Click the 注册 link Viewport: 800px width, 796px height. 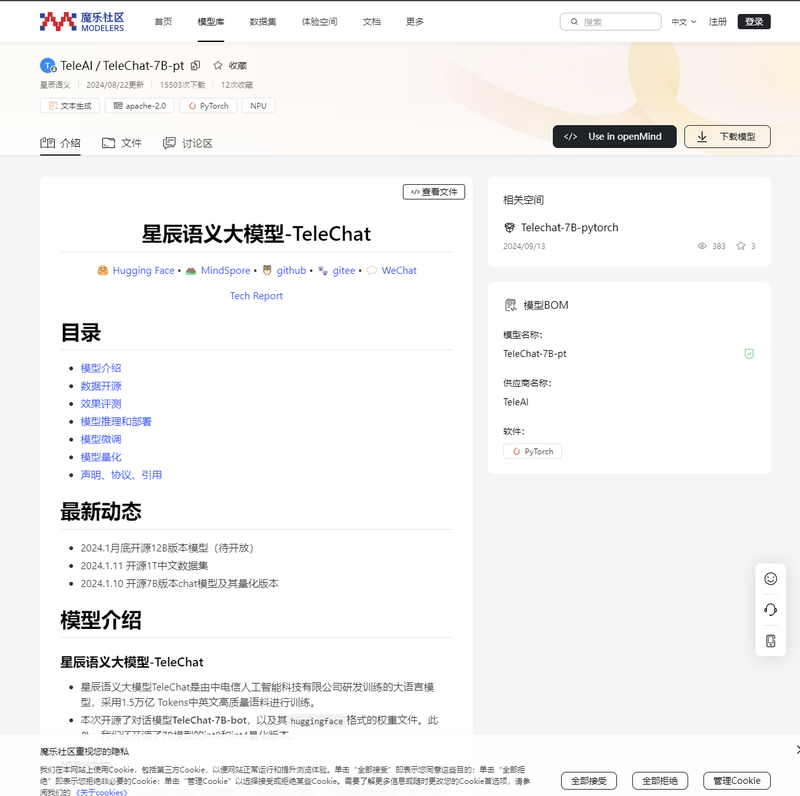pyautogui.click(x=717, y=21)
